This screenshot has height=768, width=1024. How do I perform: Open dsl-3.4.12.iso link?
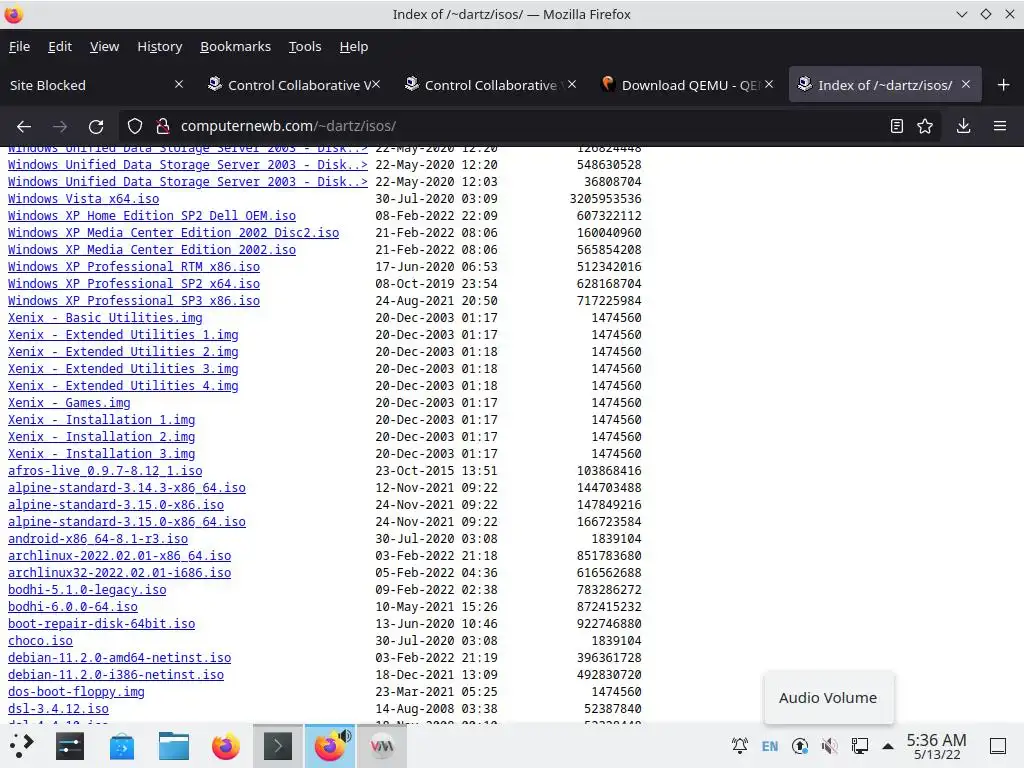click(x=58, y=708)
